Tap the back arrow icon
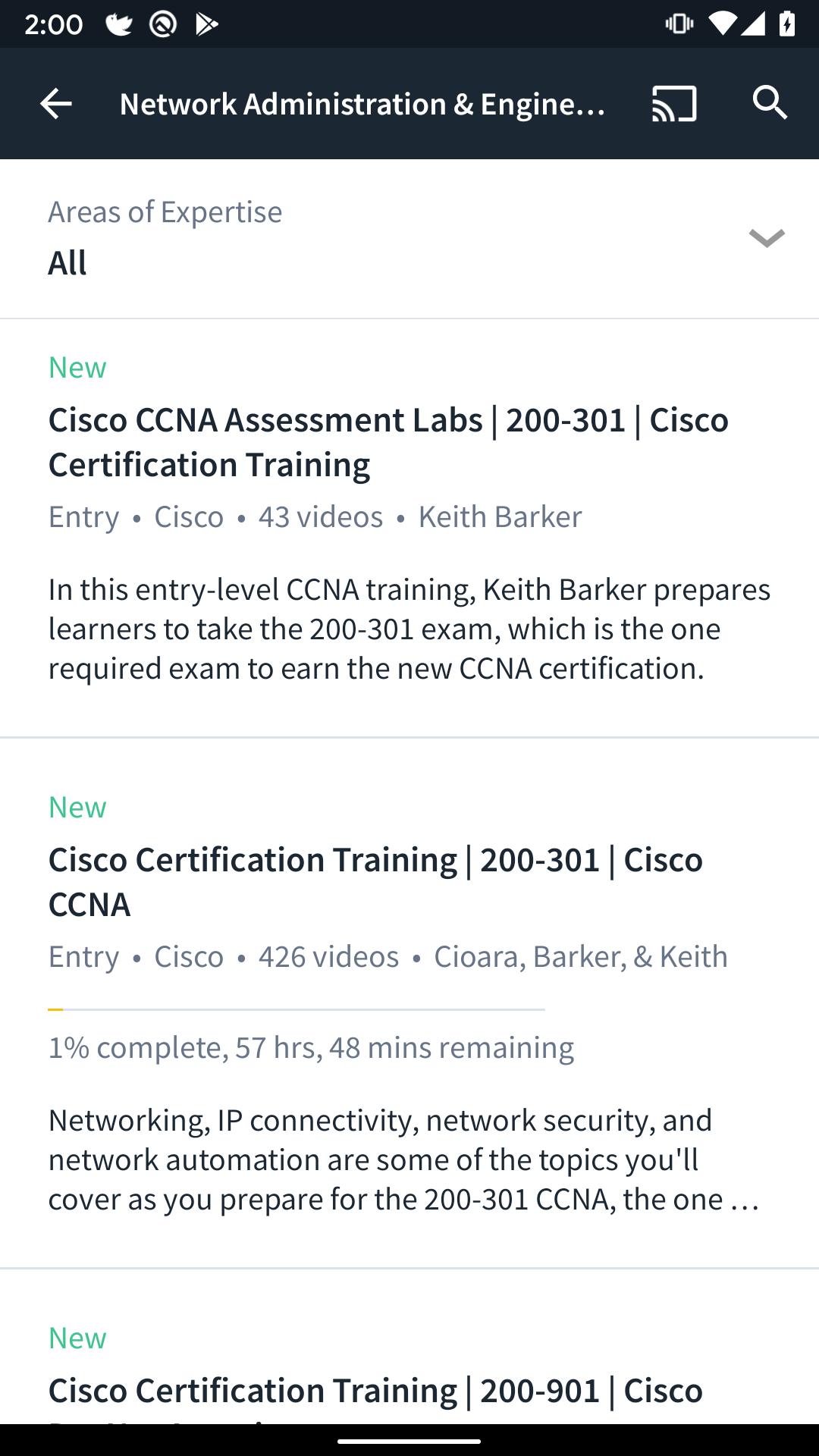 tap(55, 104)
